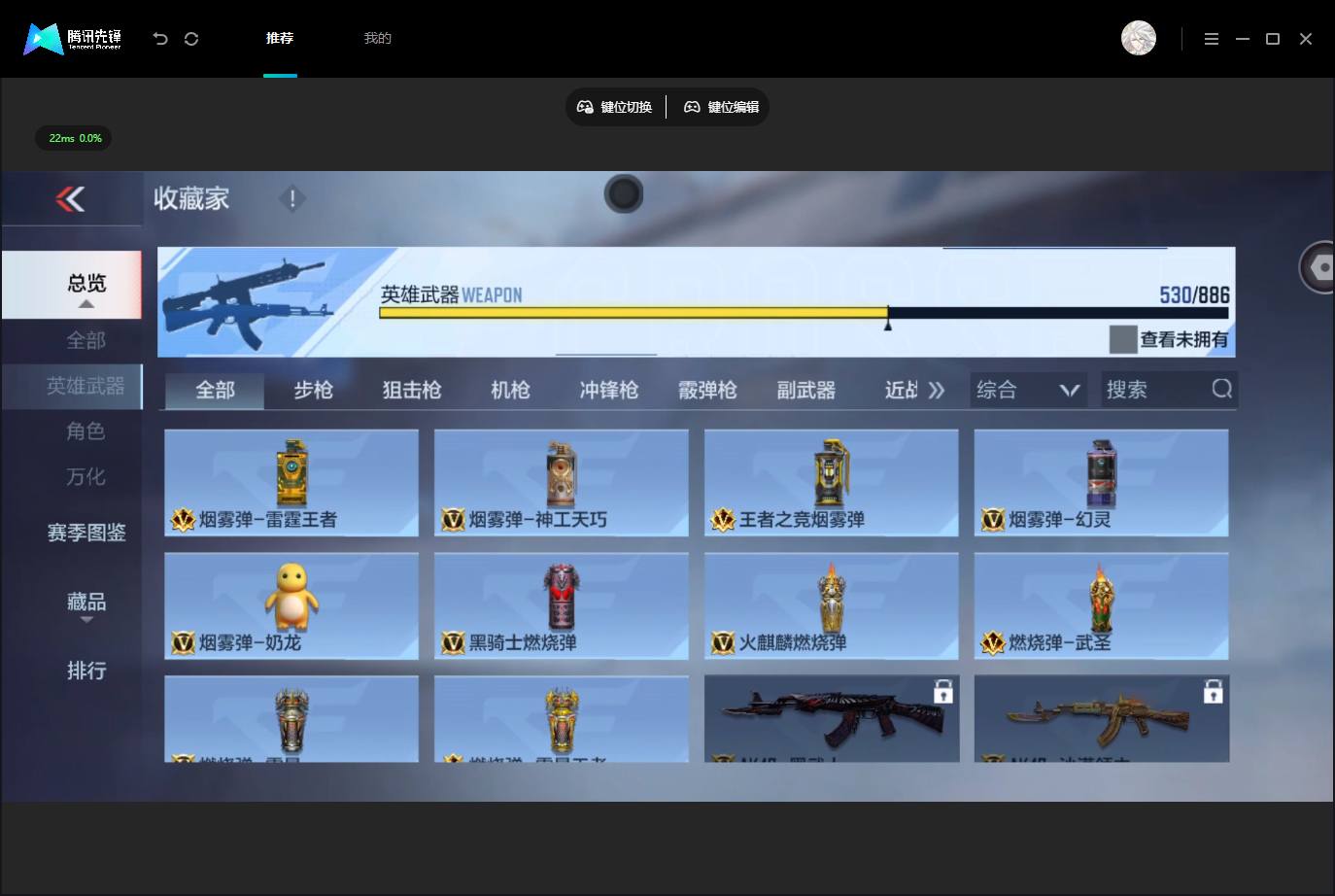Click the V badge on 烟雾弹-幻灵
The width and height of the screenshot is (1335, 896).
click(x=992, y=520)
